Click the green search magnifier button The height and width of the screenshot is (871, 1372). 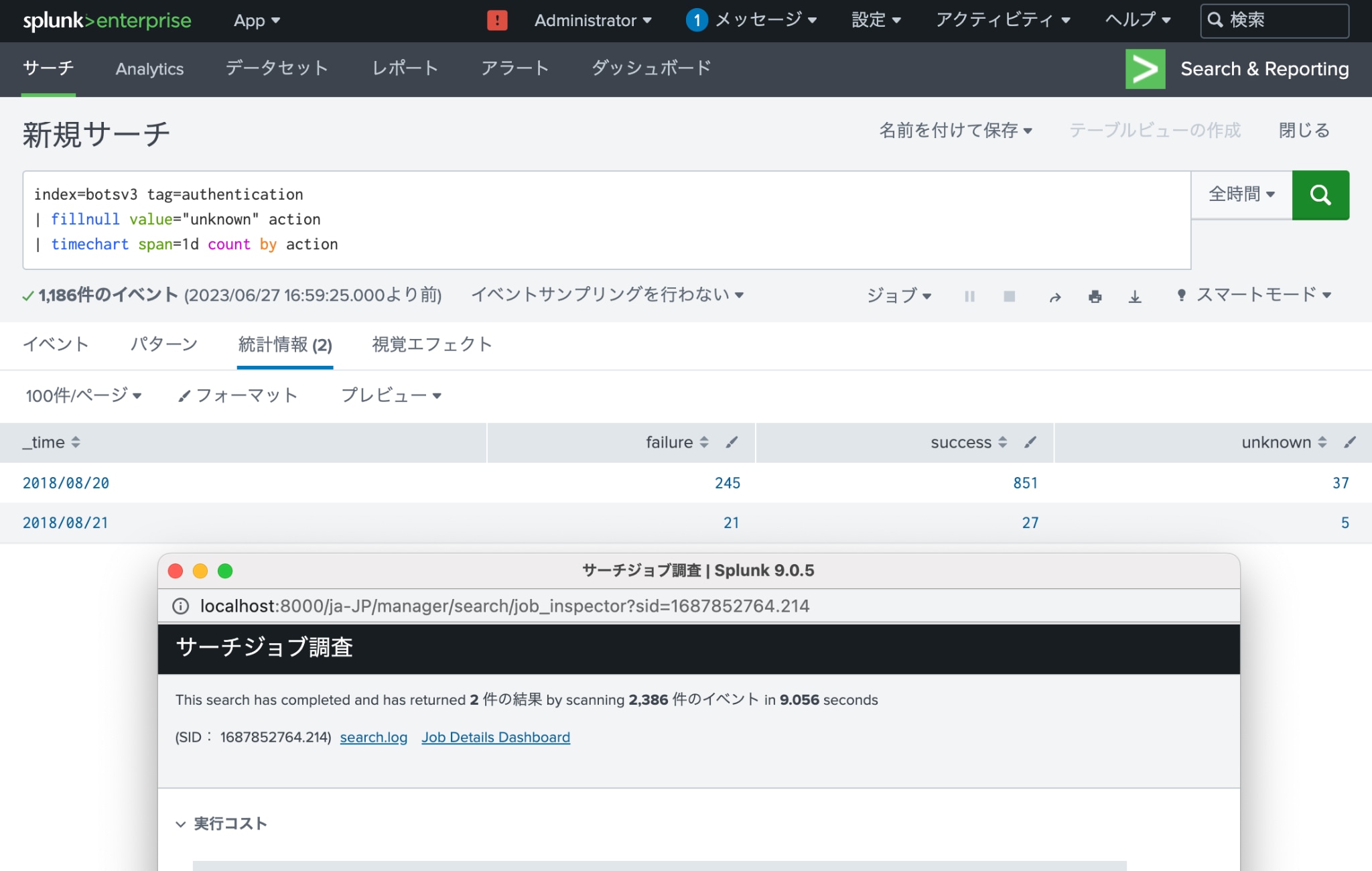[1320, 195]
